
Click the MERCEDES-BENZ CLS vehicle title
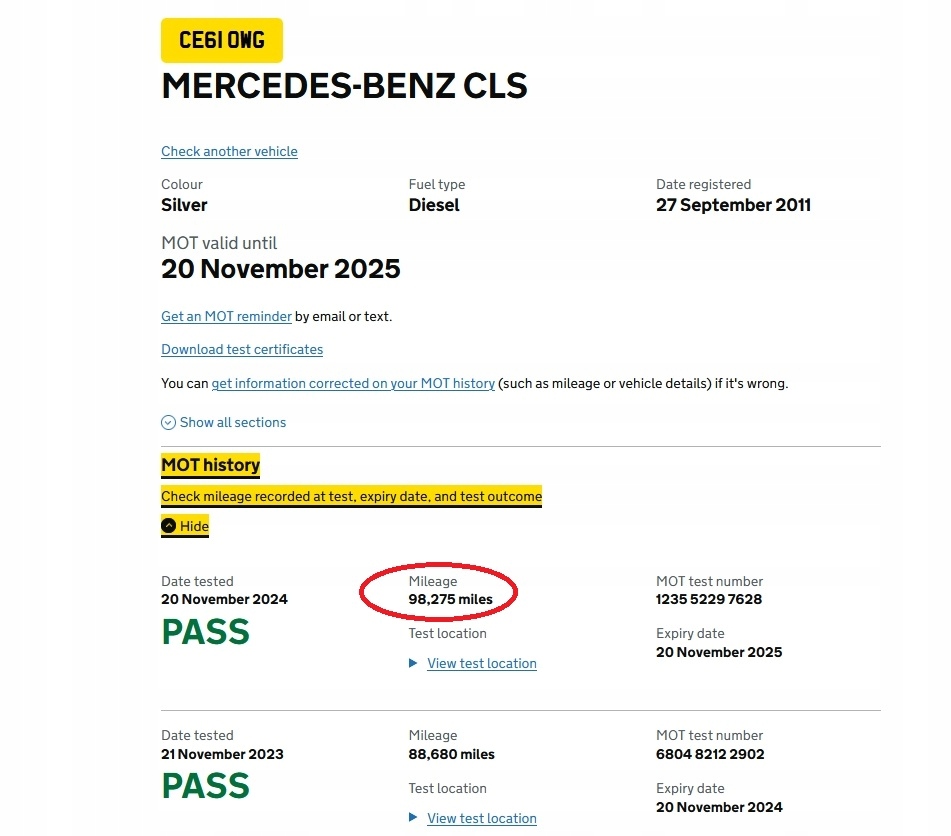pos(344,87)
